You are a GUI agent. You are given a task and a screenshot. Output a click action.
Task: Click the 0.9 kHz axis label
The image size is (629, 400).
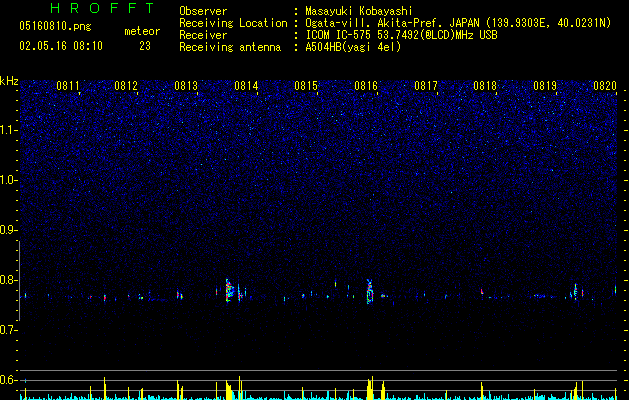(x=9, y=230)
